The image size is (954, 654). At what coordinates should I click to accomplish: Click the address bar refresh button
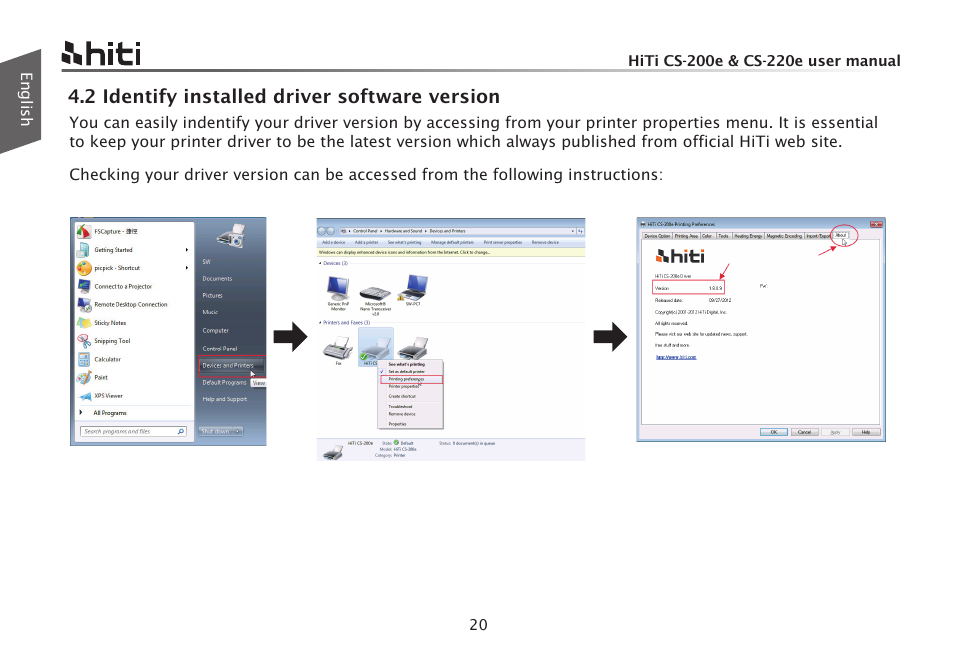pos(580,231)
